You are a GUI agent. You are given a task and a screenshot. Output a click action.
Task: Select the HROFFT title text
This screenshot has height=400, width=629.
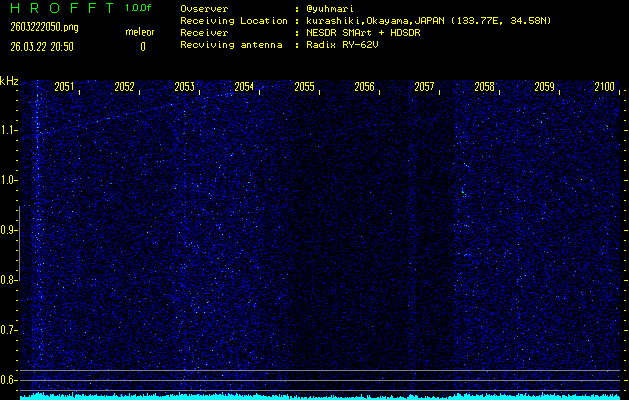[62, 8]
